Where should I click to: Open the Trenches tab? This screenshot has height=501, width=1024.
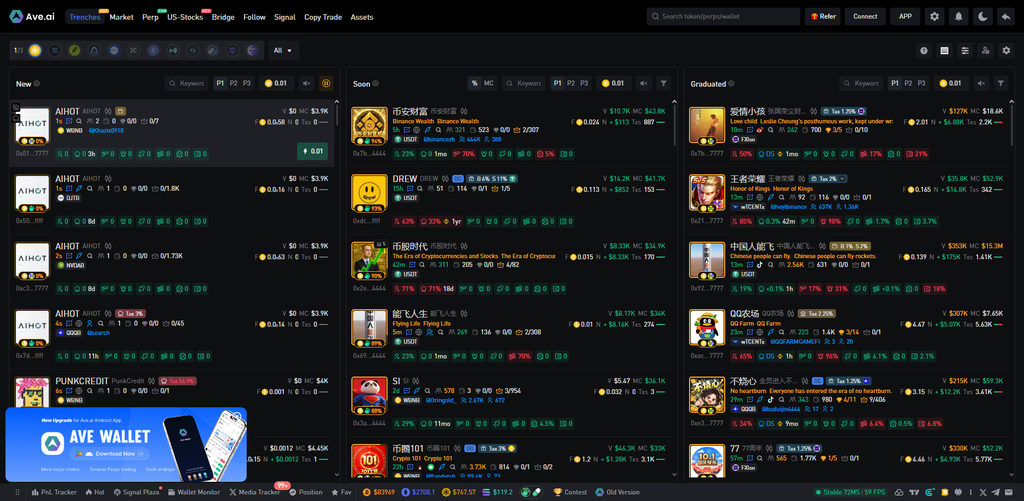tap(86, 17)
